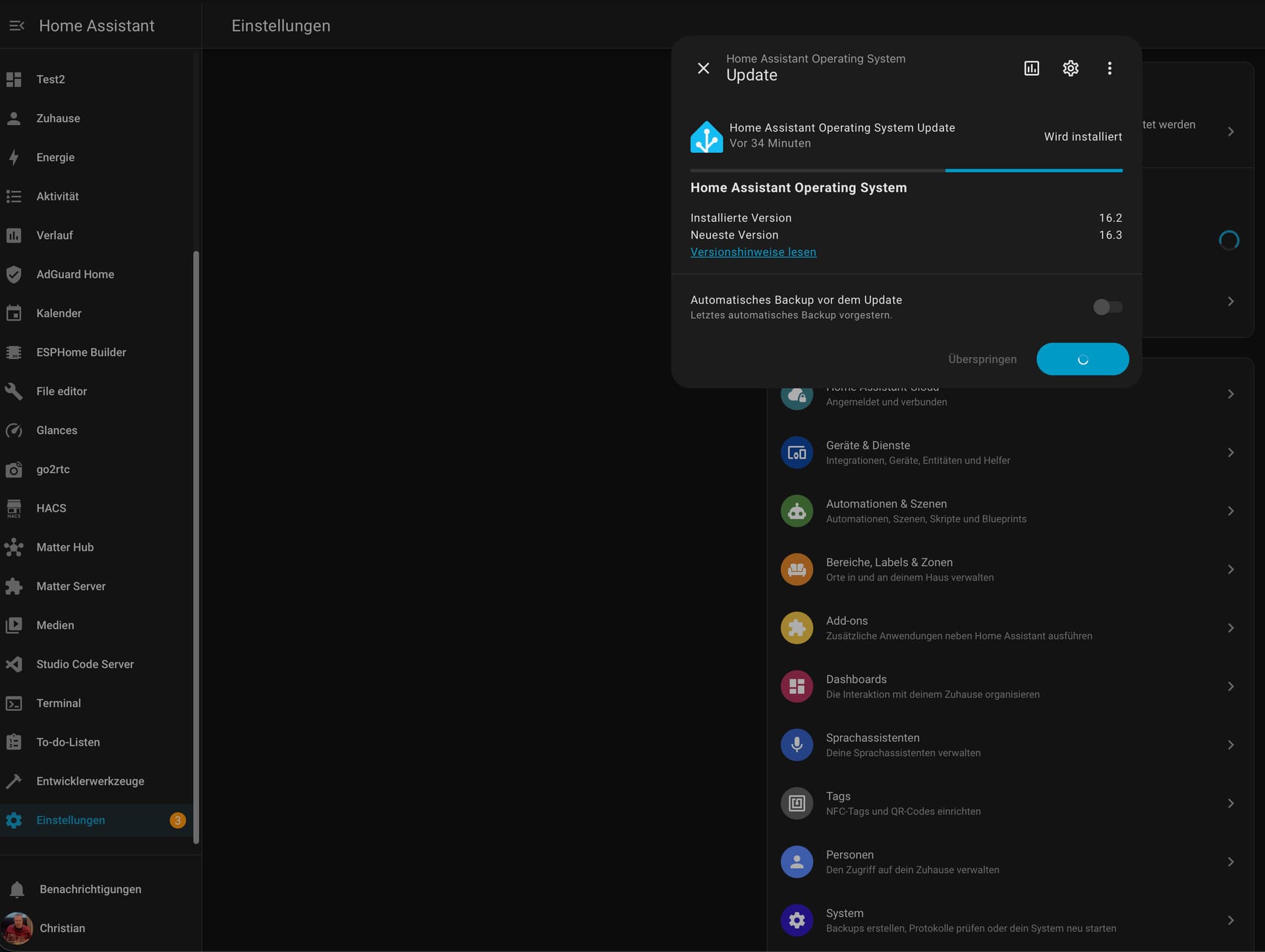1265x952 pixels.
Task: Open Dashboards via its chevron arrow
Action: 1230,686
